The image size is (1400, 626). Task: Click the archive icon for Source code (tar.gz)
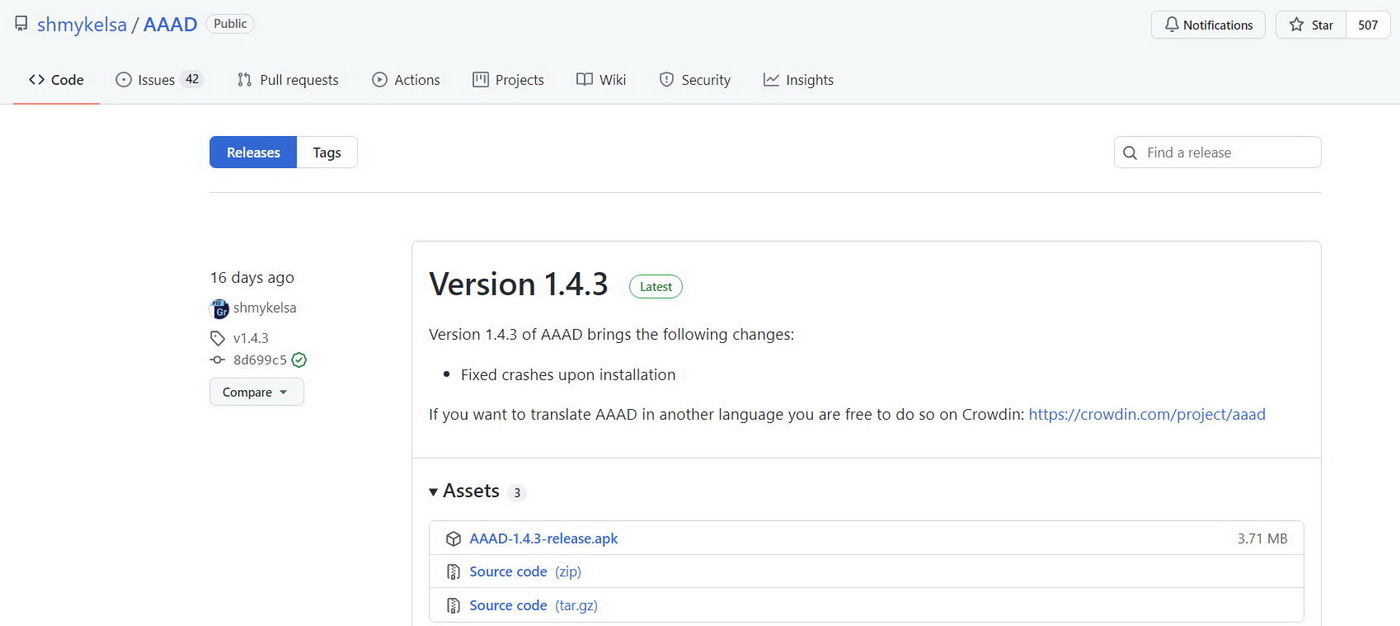click(453, 605)
